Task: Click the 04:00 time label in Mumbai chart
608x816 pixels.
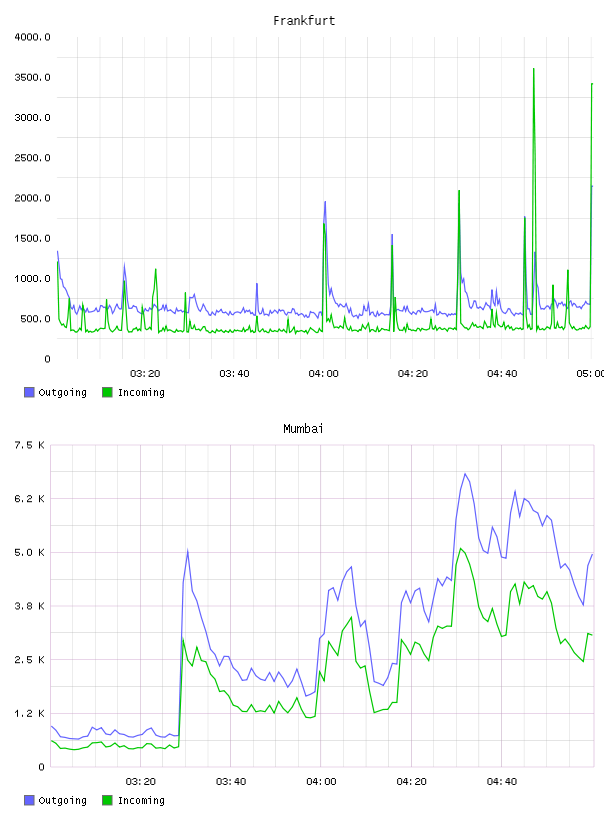Action: coord(321,782)
